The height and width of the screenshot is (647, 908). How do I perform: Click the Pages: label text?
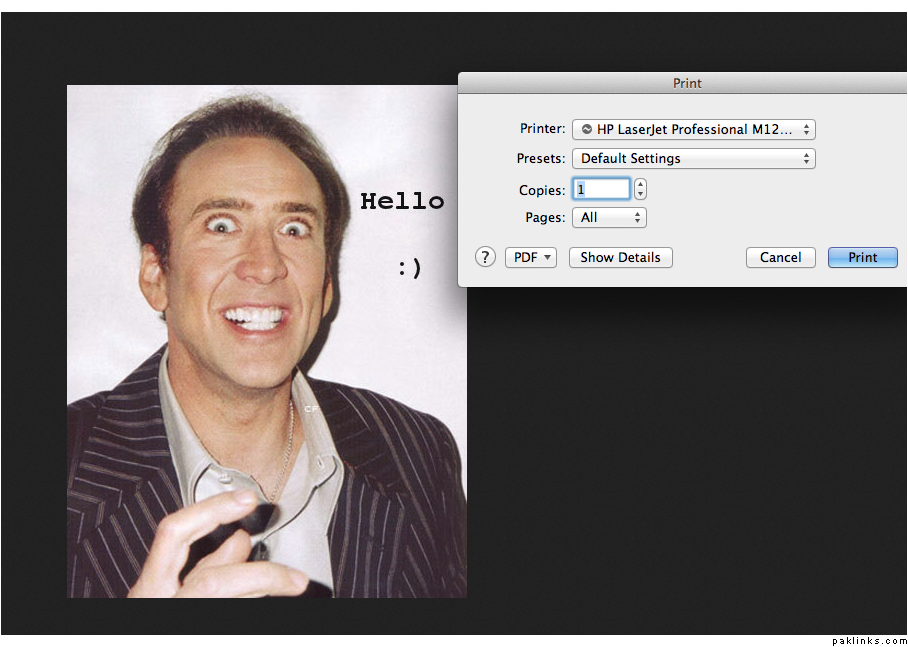545,217
